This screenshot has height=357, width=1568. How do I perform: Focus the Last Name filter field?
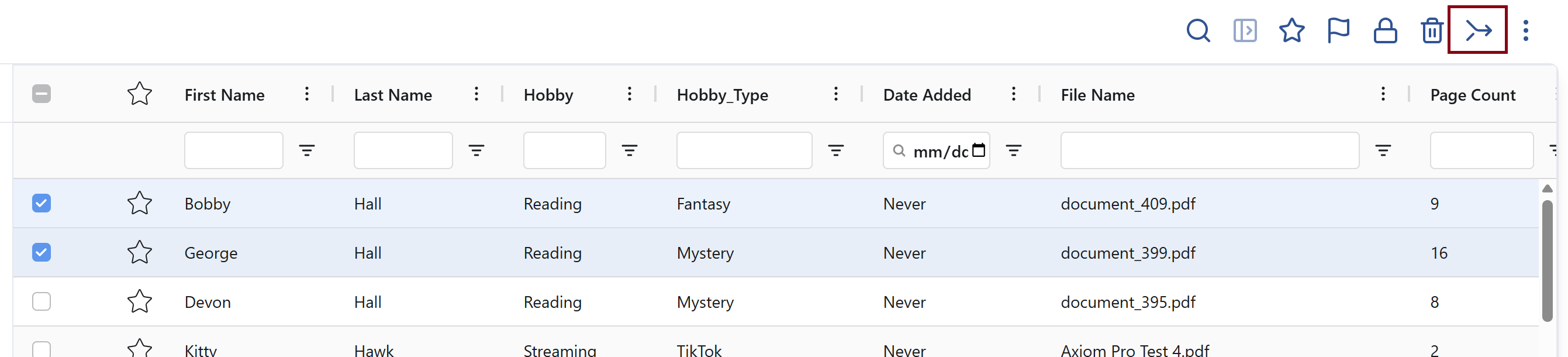tap(403, 150)
